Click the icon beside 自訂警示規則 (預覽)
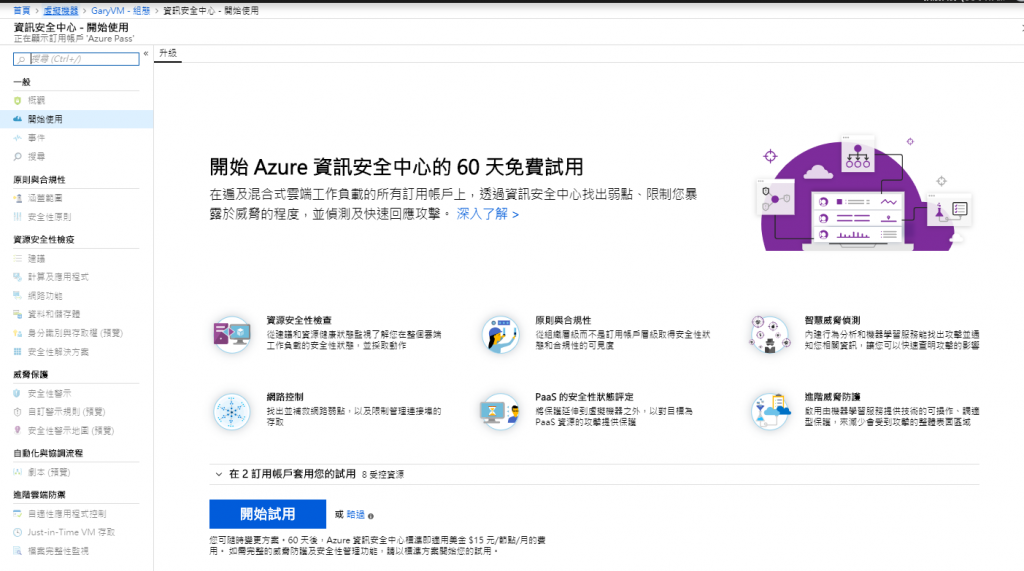The width and height of the screenshot is (1024, 571). [18, 412]
